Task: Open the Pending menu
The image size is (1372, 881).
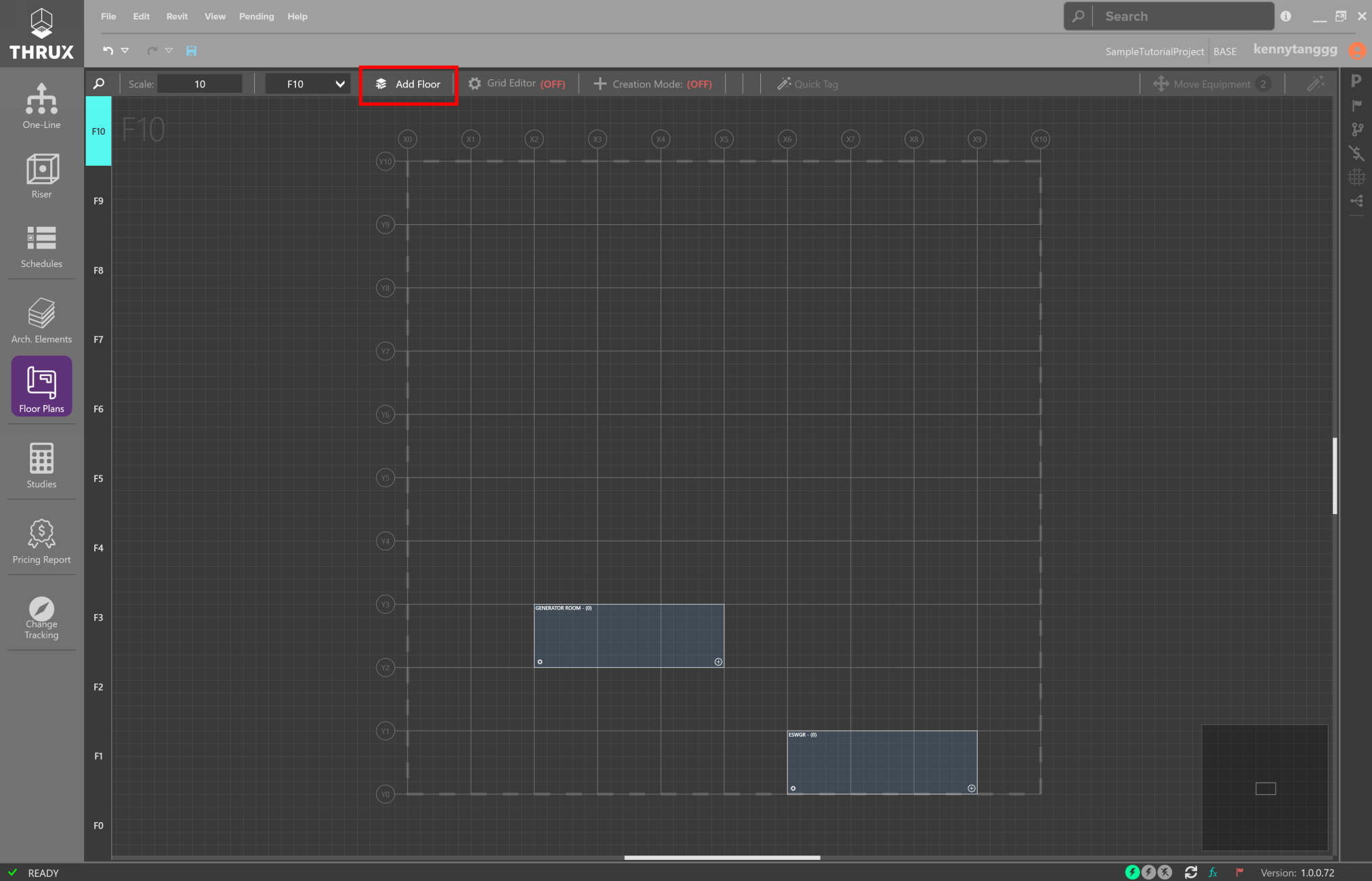Action: [256, 16]
